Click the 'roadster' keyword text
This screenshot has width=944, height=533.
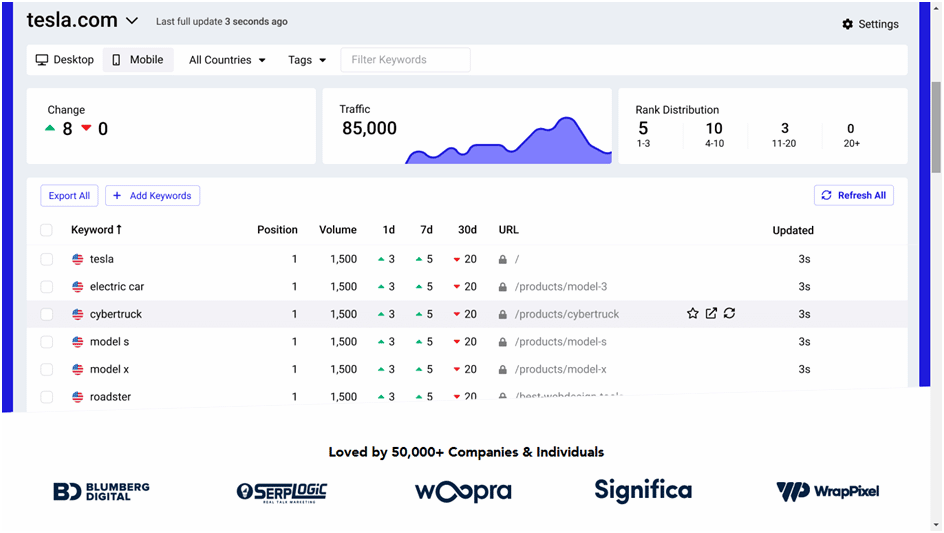(x=110, y=397)
